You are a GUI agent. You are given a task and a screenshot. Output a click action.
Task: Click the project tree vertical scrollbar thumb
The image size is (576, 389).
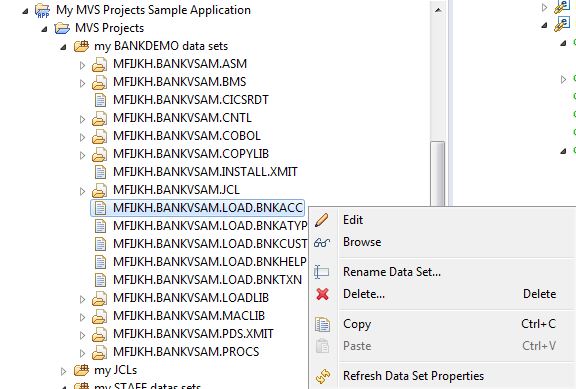[x=438, y=173]
